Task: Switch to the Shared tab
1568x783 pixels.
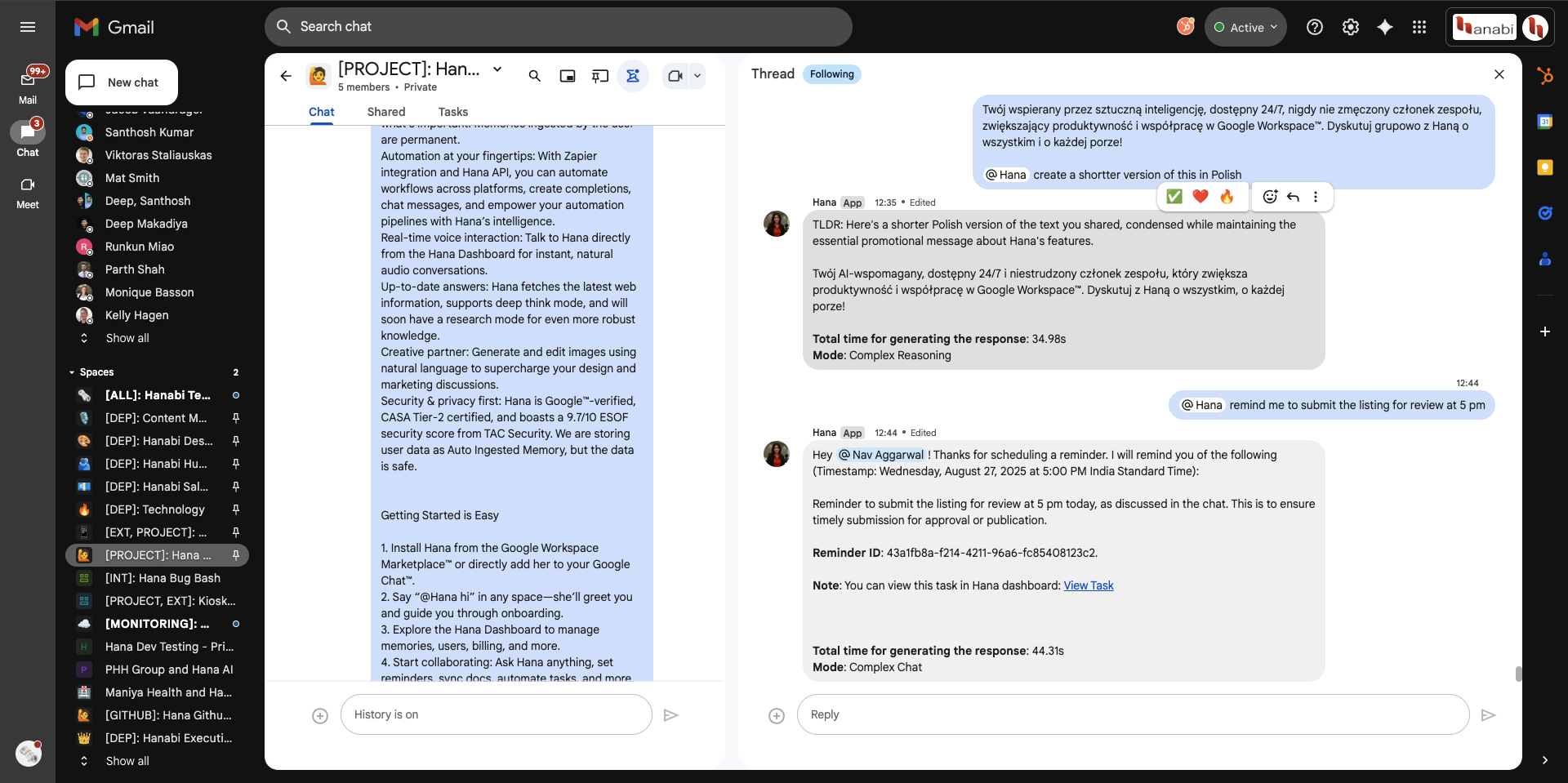Action: [386, 112]
